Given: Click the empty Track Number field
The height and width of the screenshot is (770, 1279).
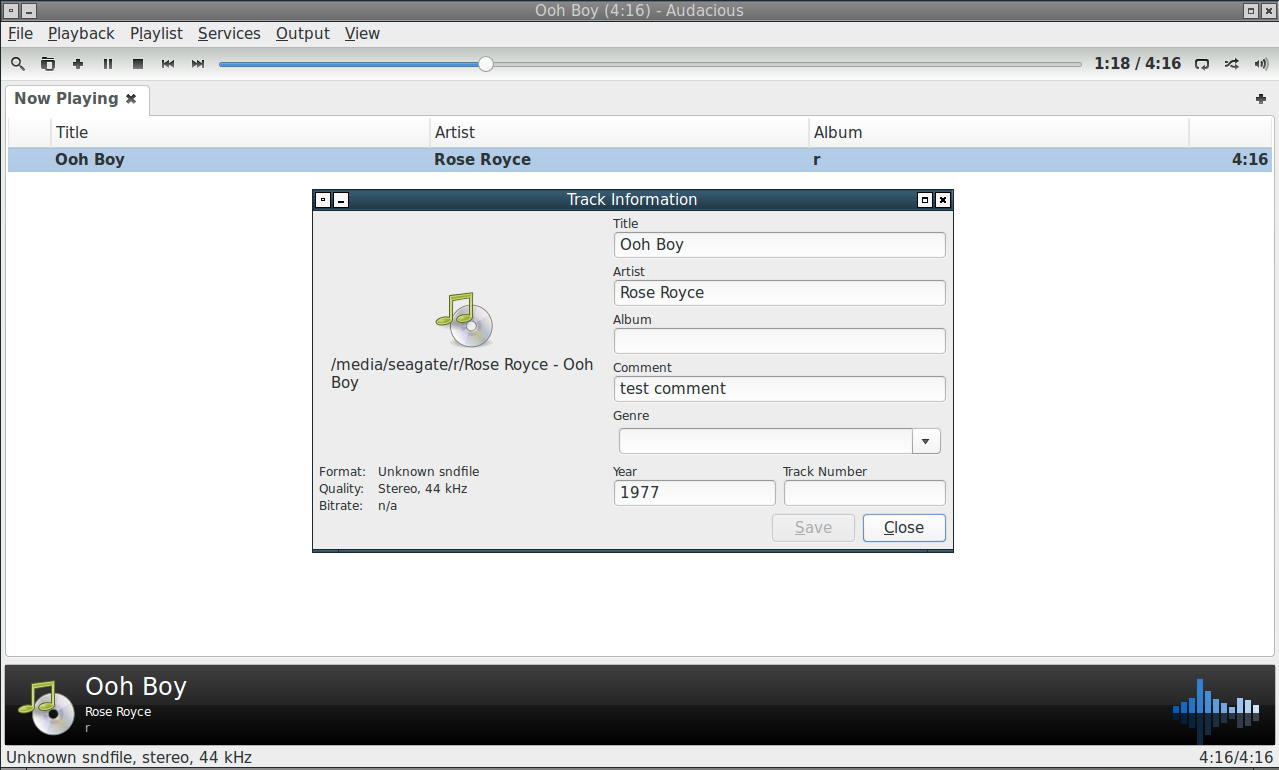Looking at the screenshot, I should click(864, 493).
